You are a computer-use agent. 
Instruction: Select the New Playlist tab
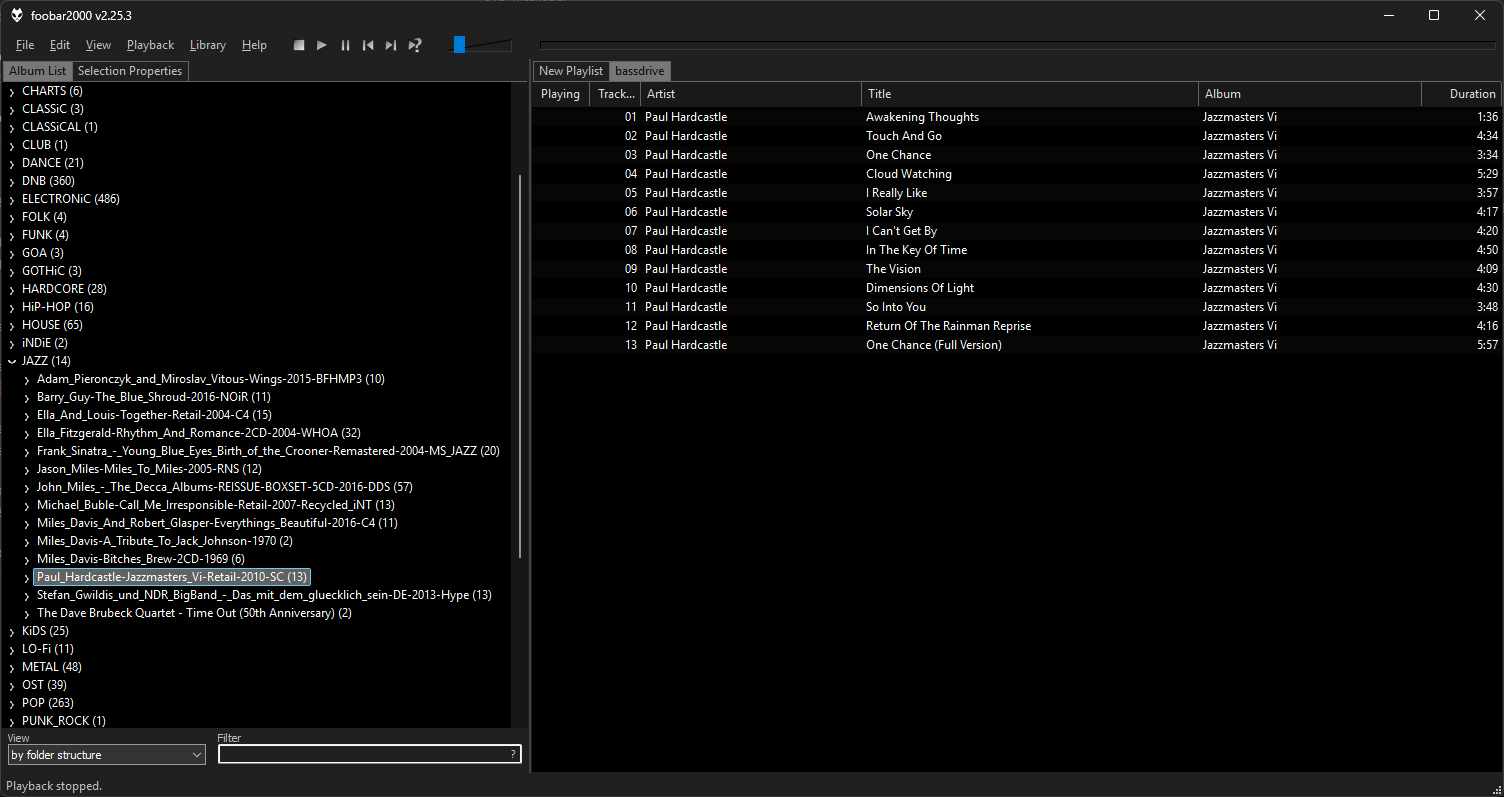(571, 71)
